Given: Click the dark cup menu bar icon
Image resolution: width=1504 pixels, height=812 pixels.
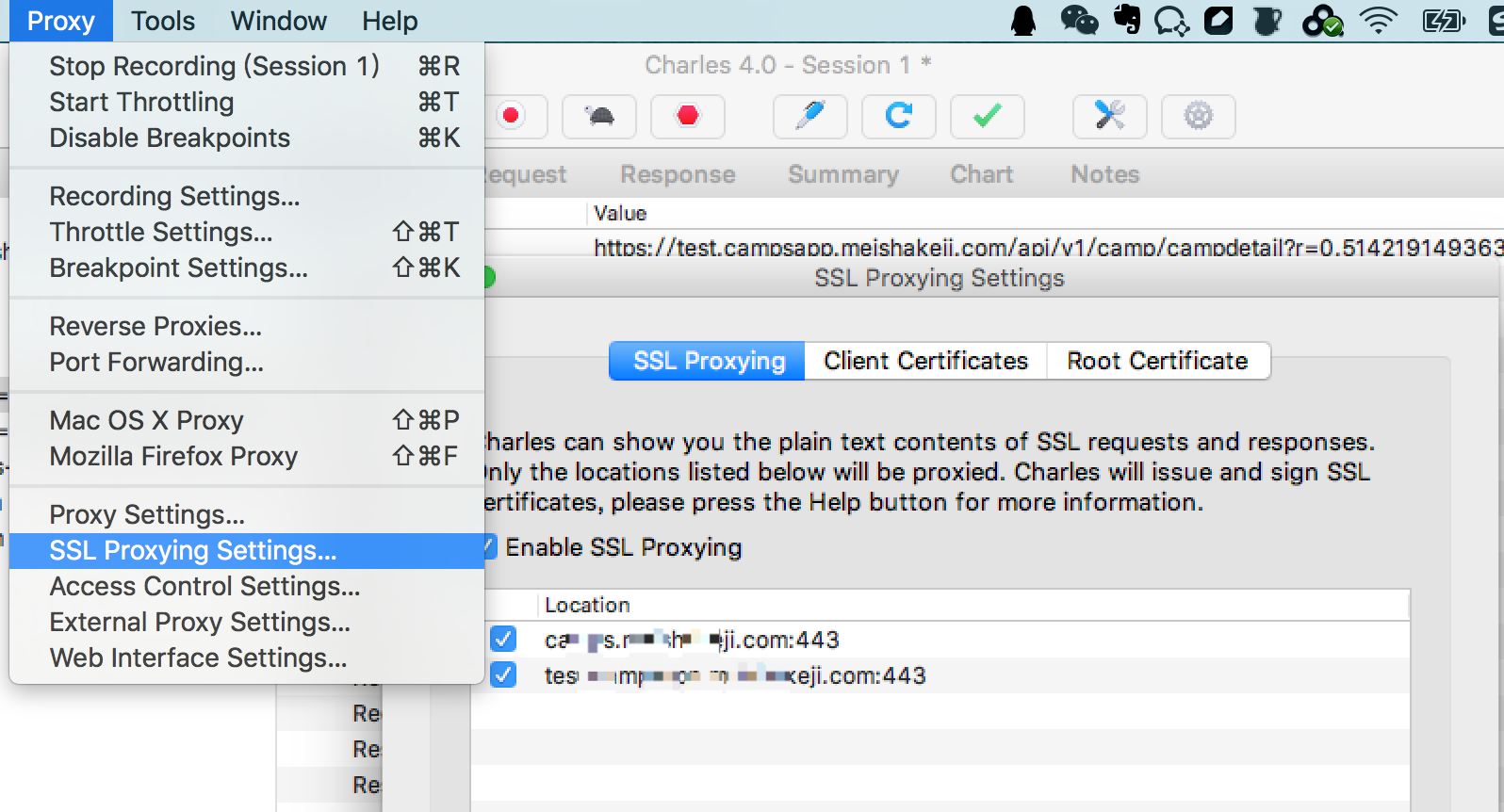Looking at the screenshot, I should [1267, 21].
